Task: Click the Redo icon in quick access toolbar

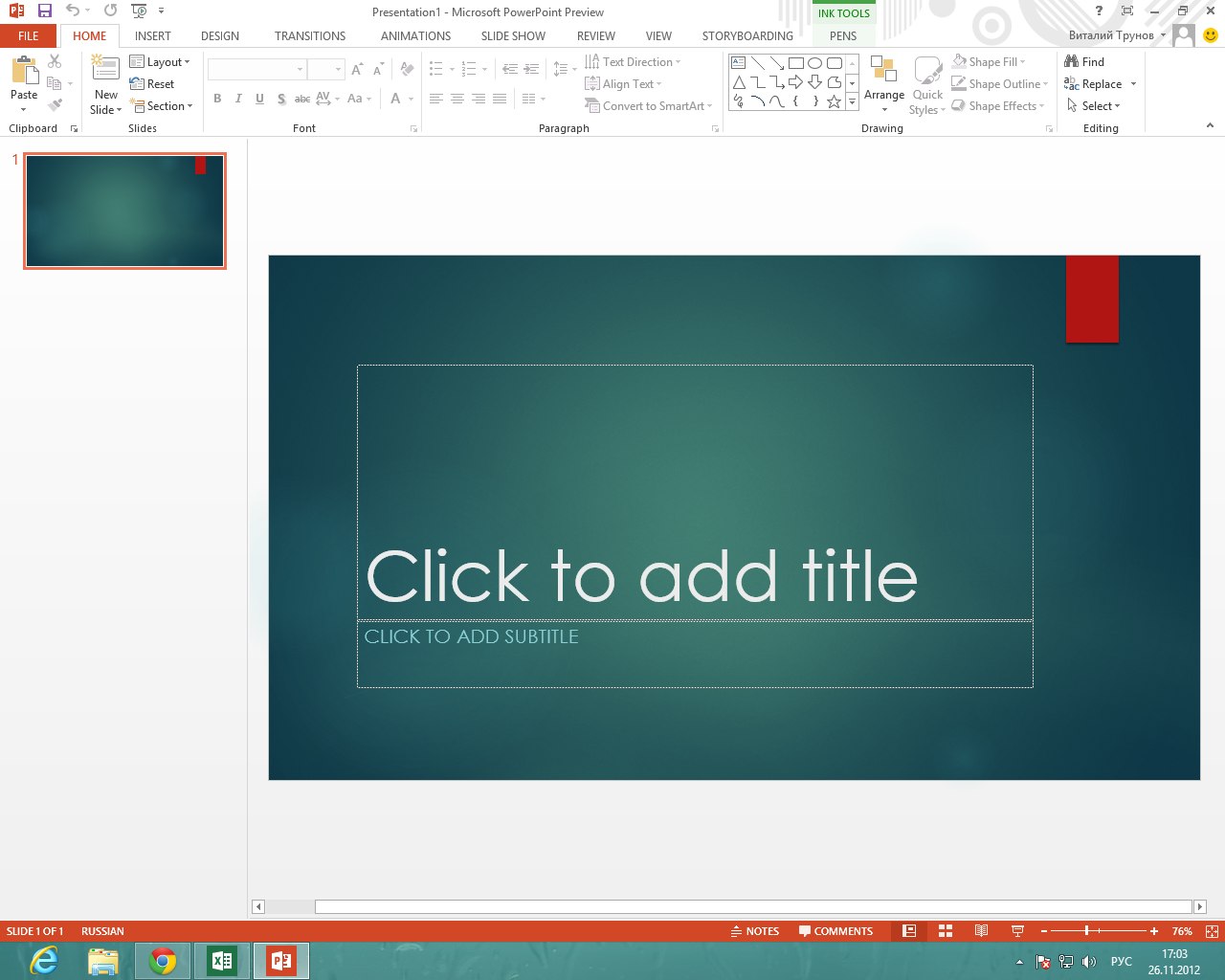Action: pyautogui.click(x=111, y=11)
